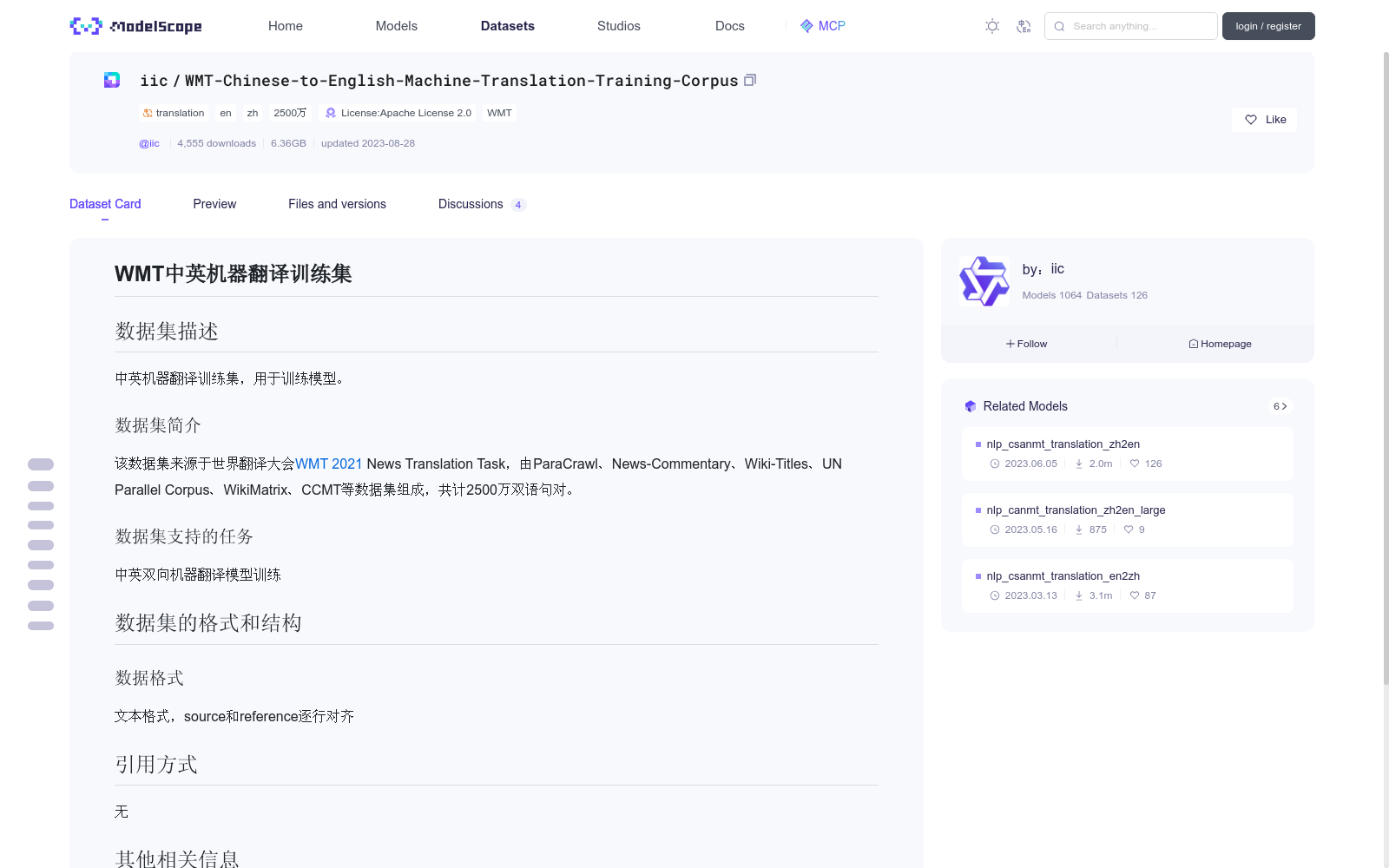The height and width of the screenshot is (868, 1389).
Task: Click the Like button
Action: click(x=1264, y=120)
